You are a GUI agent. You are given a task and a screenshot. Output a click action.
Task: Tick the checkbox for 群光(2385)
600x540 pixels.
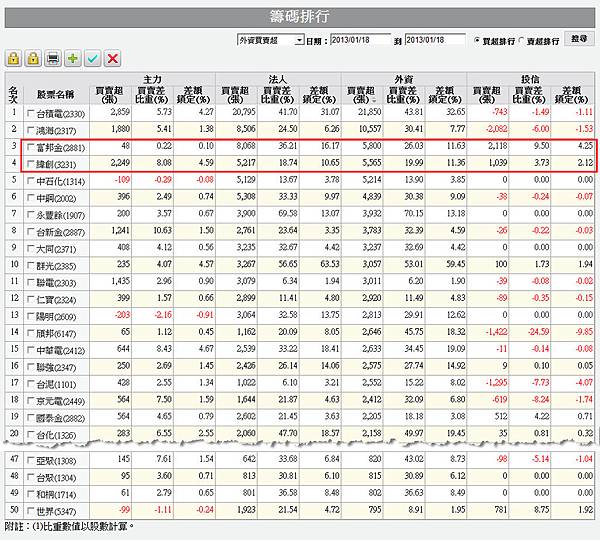(x=31, y=265)
